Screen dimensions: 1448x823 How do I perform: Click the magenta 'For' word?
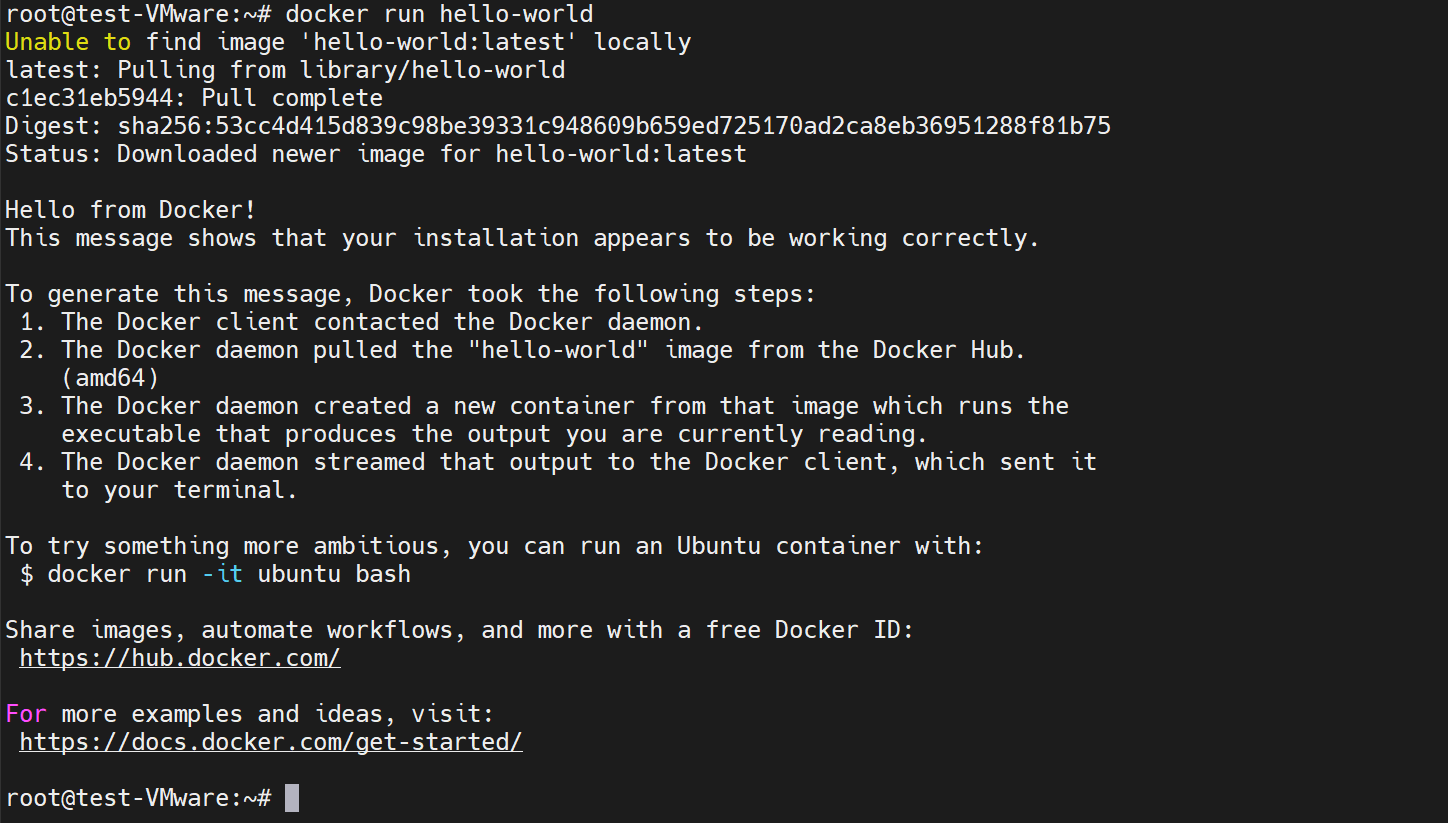[x=26, y=714]
